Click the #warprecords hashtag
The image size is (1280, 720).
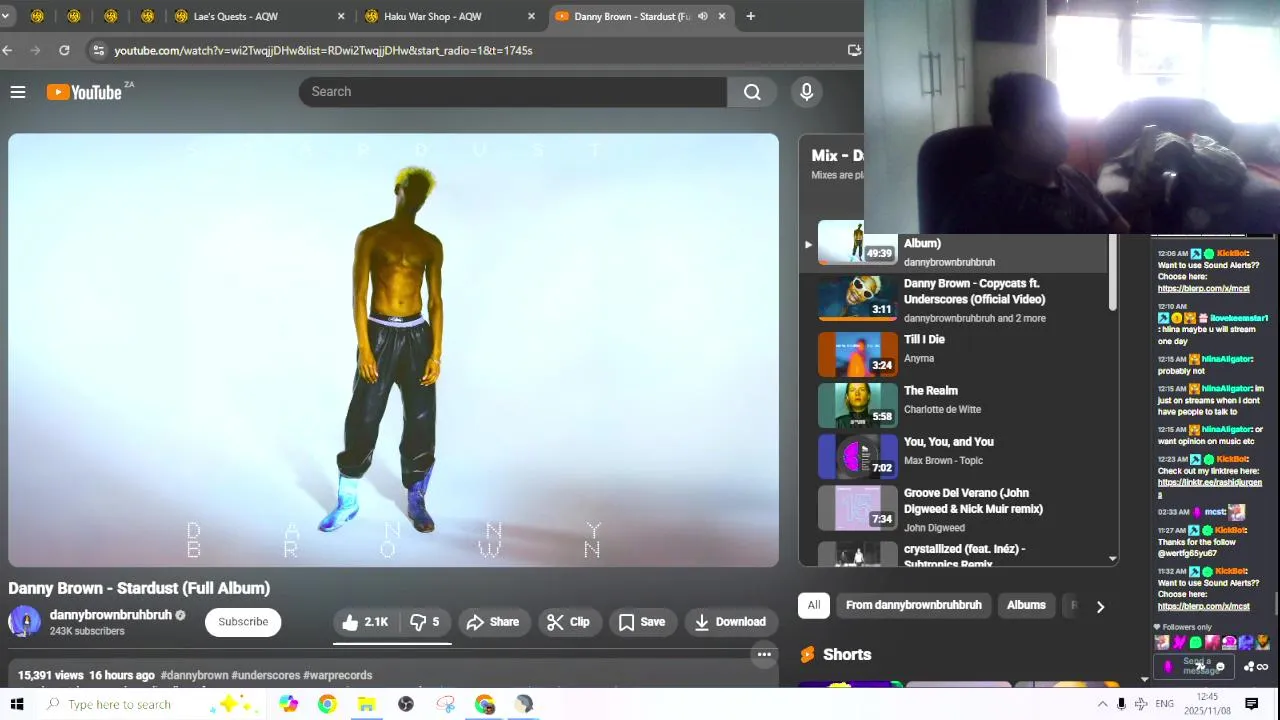[x=338, y=675]
